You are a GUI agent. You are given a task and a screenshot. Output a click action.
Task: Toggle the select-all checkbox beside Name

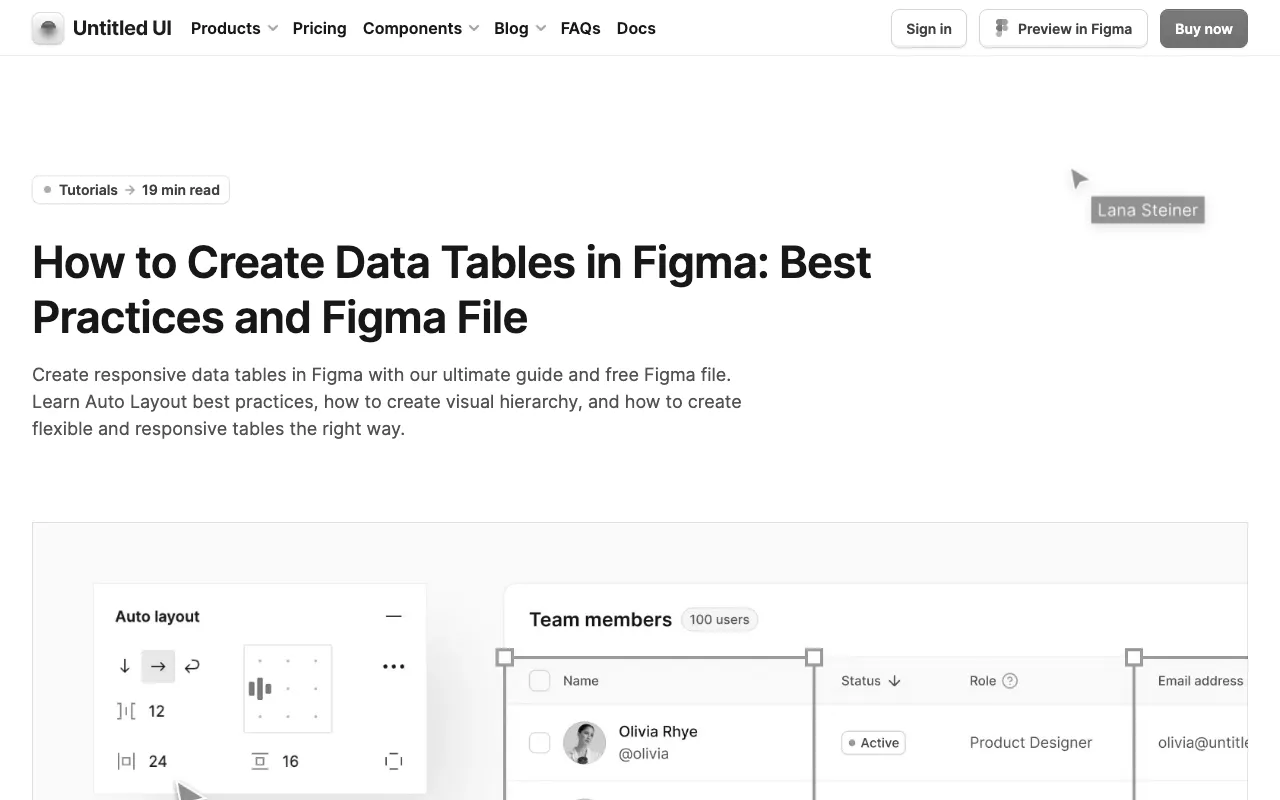coord(540,681)
